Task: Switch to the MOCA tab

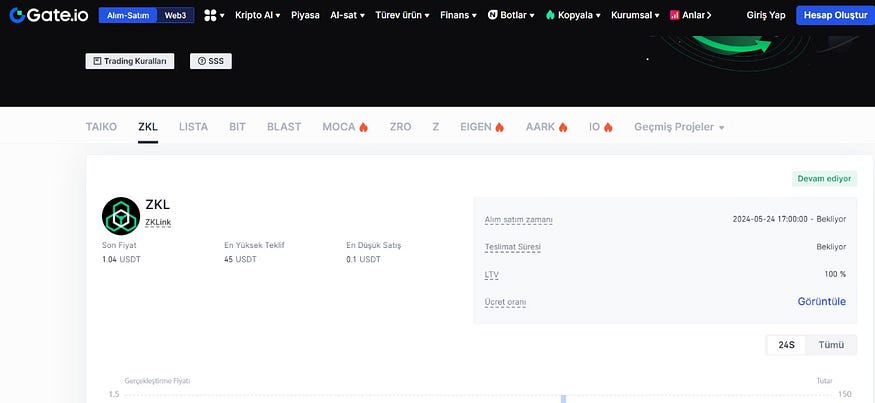Action: (339, 127)
